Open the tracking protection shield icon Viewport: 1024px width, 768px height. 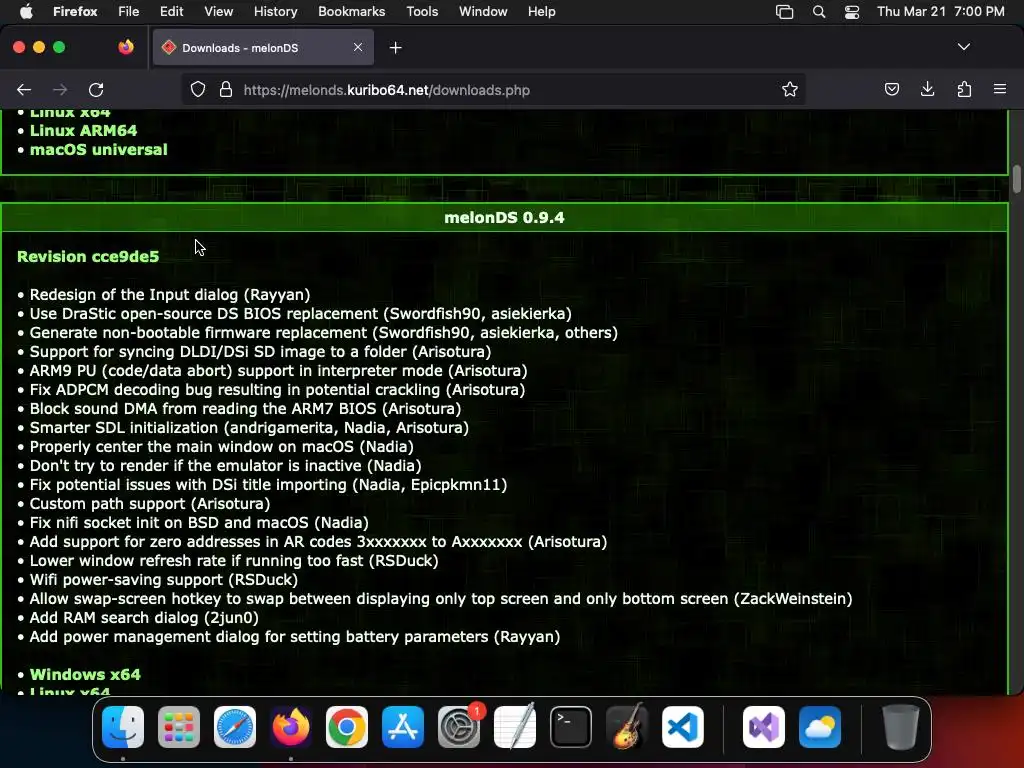click(198, 89)
